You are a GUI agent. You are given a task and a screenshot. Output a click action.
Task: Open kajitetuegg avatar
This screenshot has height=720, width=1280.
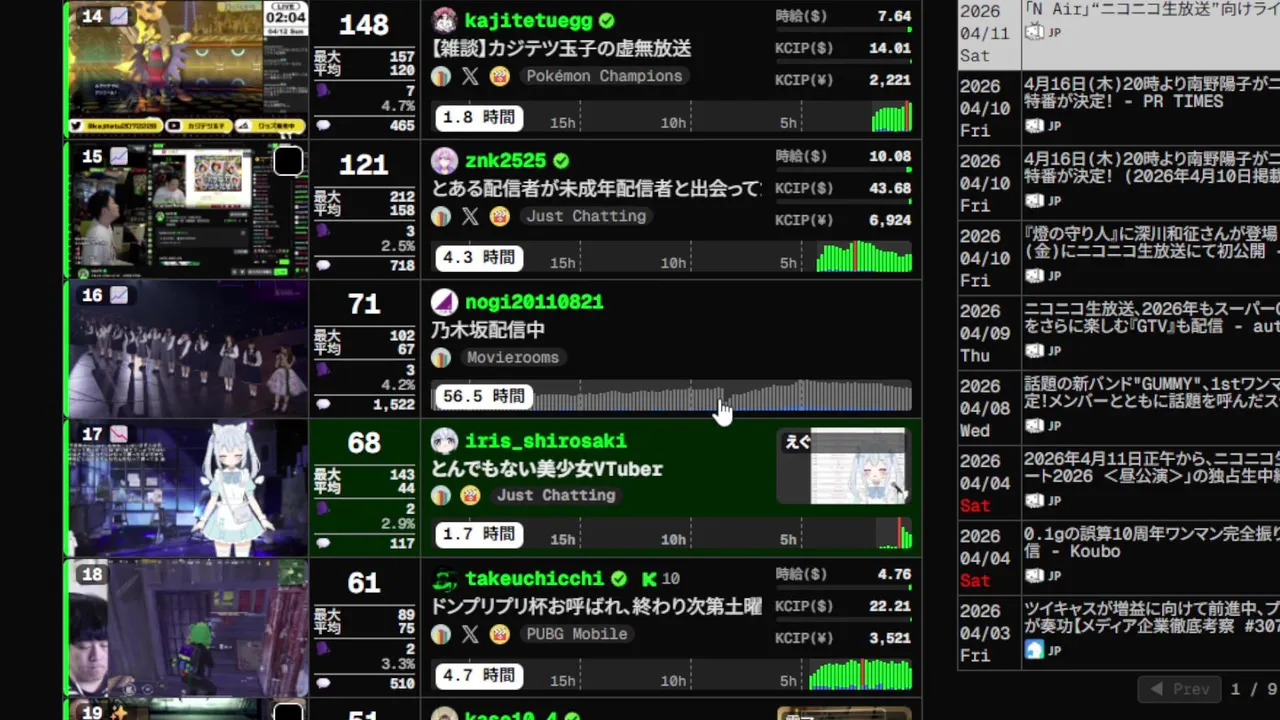click(x=444, y=21)
